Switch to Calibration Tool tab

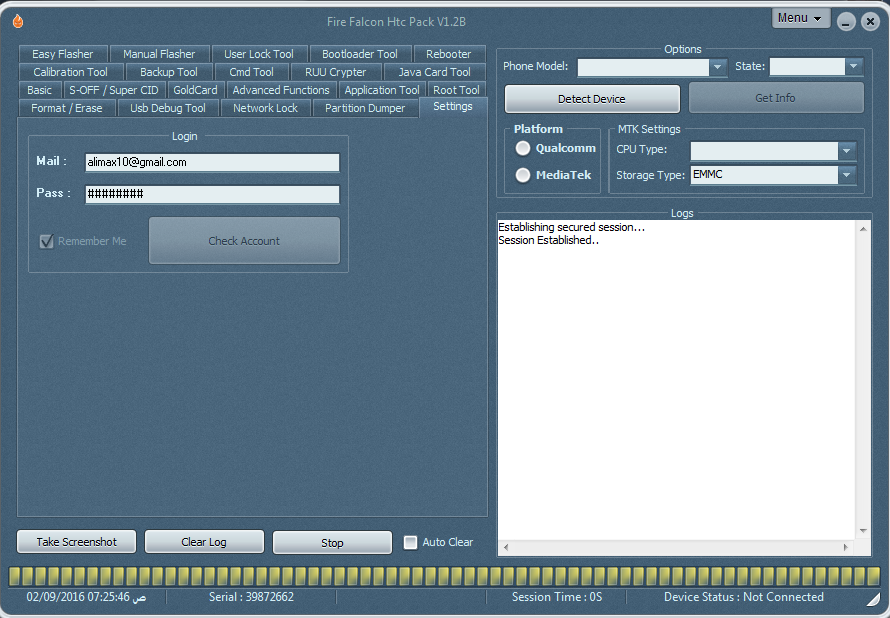(70, 72)
